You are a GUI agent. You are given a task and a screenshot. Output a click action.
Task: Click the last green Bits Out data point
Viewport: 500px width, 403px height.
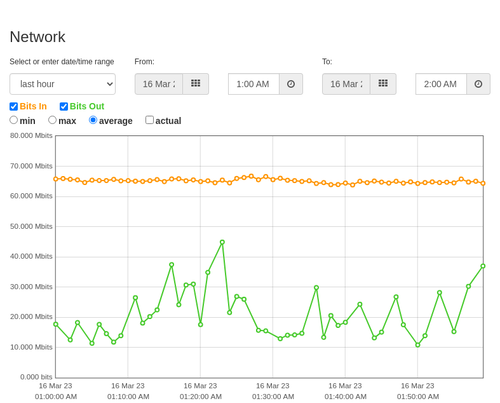point(483,266)
